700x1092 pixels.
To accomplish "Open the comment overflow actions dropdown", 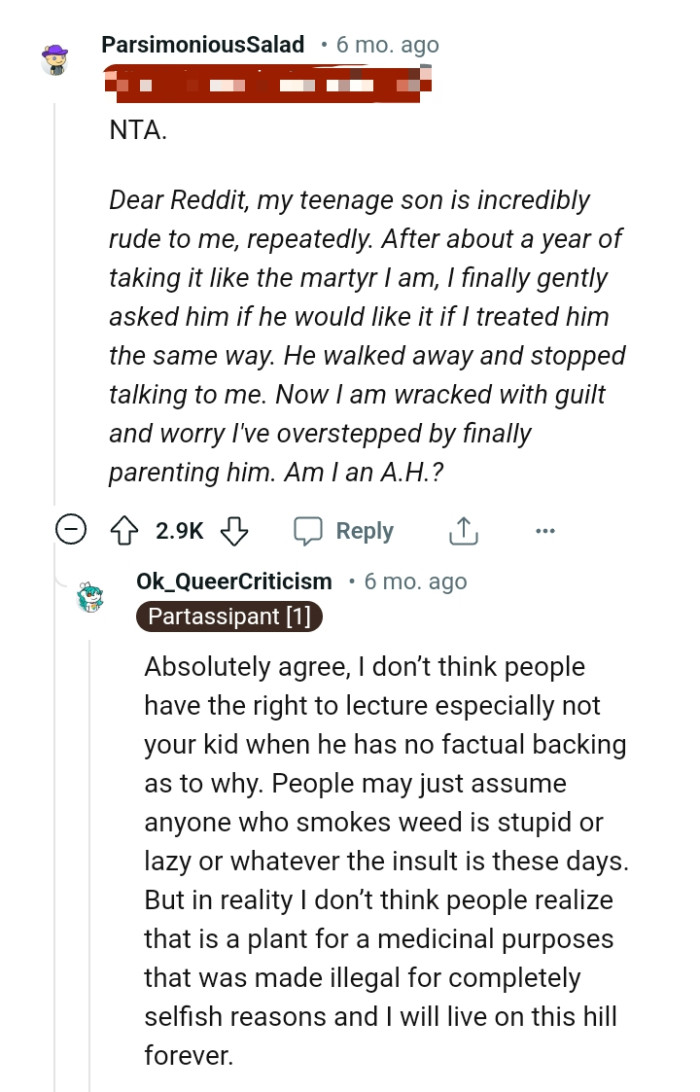I will click(545, 530).
